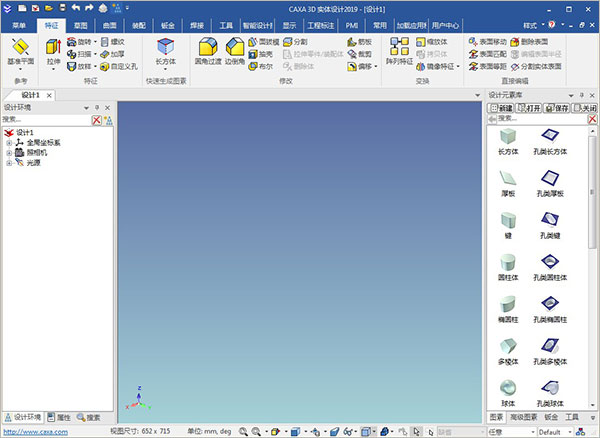Viewport: 600px width, 438px height.
Task: Switch to the 草图 ribbon tab
Action: pyautogui.click(x=80, y=25)
